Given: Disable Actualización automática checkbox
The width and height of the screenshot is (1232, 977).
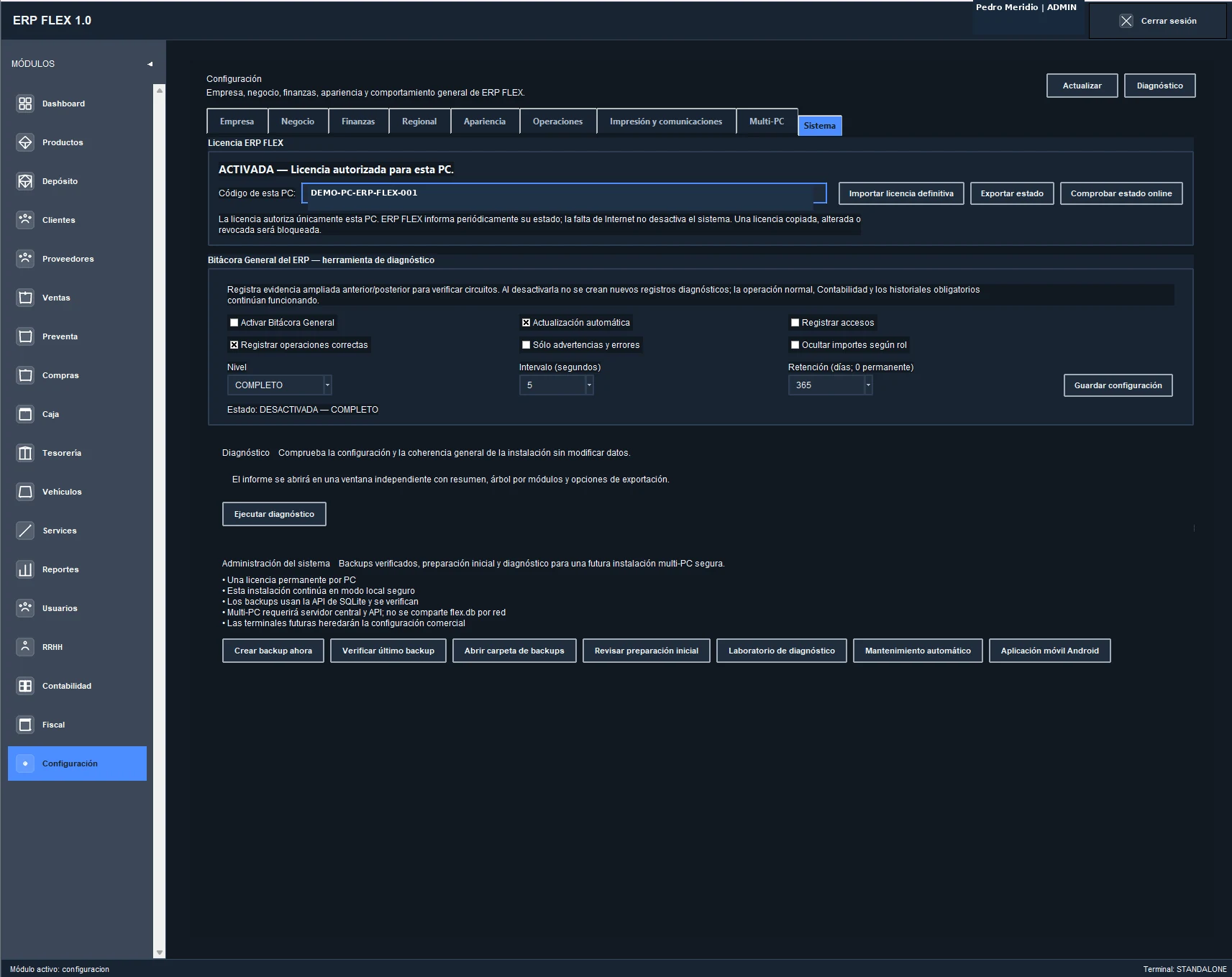Looking at the screenshot, I should coord(526,323).
